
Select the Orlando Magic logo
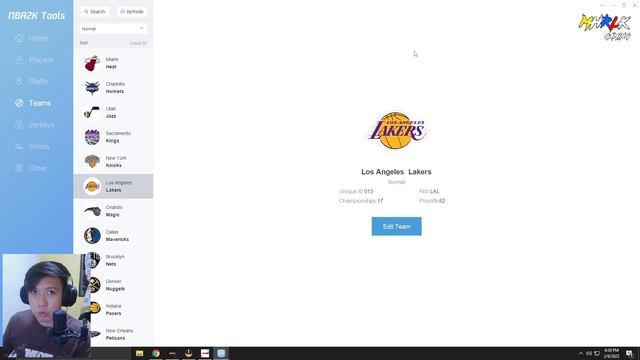(92, 211)
